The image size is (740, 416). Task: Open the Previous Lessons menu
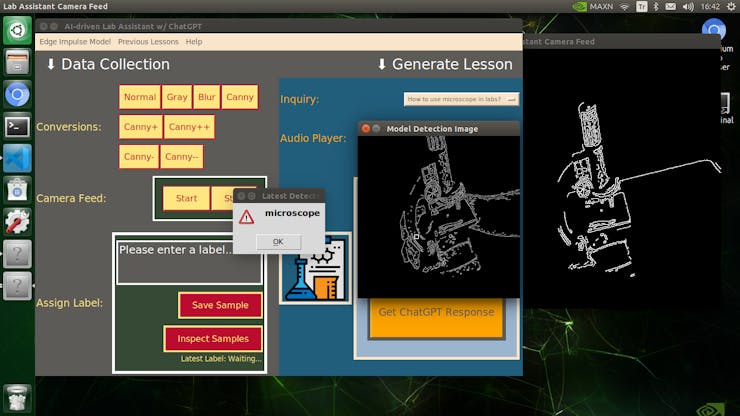(148, 42)
